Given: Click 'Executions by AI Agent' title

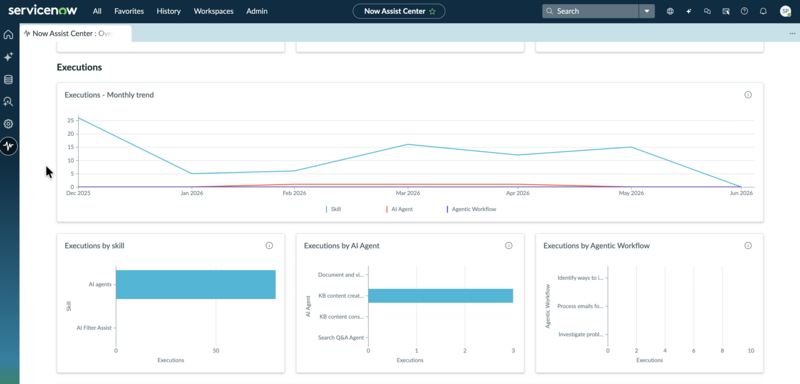Looking at the screenshot, I should tap(342, 246).
